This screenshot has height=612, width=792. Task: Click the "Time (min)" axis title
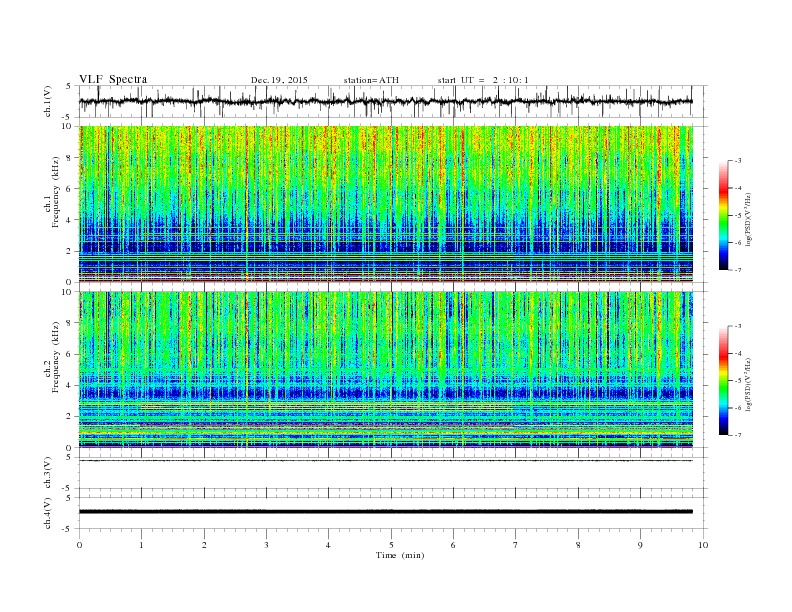pos(400,555)
